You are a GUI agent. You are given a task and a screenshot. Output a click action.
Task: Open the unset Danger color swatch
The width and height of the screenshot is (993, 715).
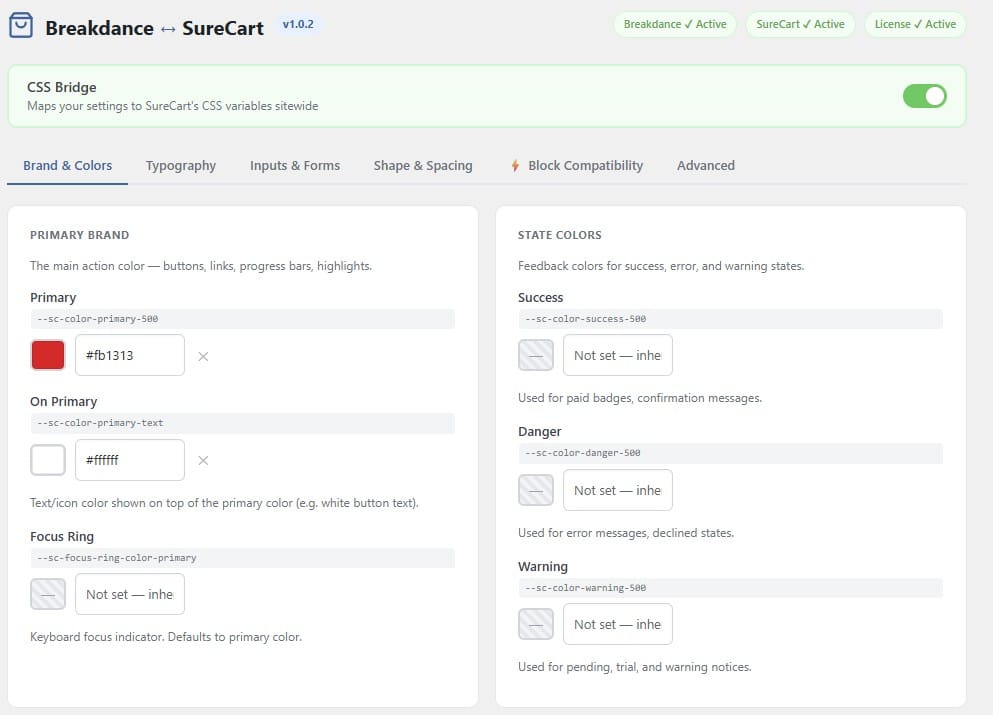tap(536, 490)
